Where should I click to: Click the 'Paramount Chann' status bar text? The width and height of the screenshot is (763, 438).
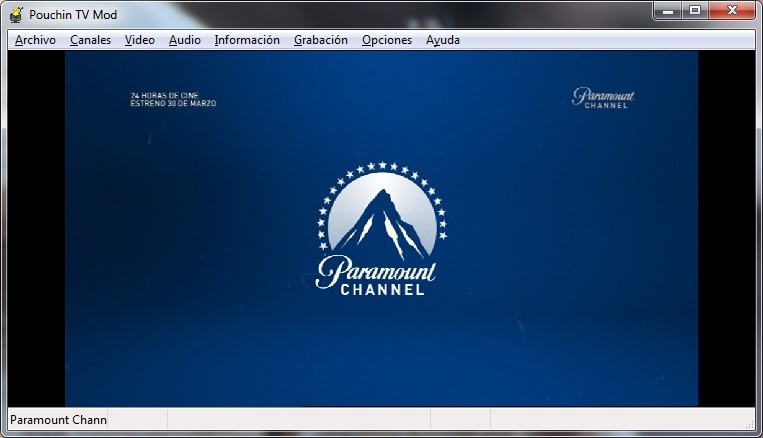pos(58,420)
